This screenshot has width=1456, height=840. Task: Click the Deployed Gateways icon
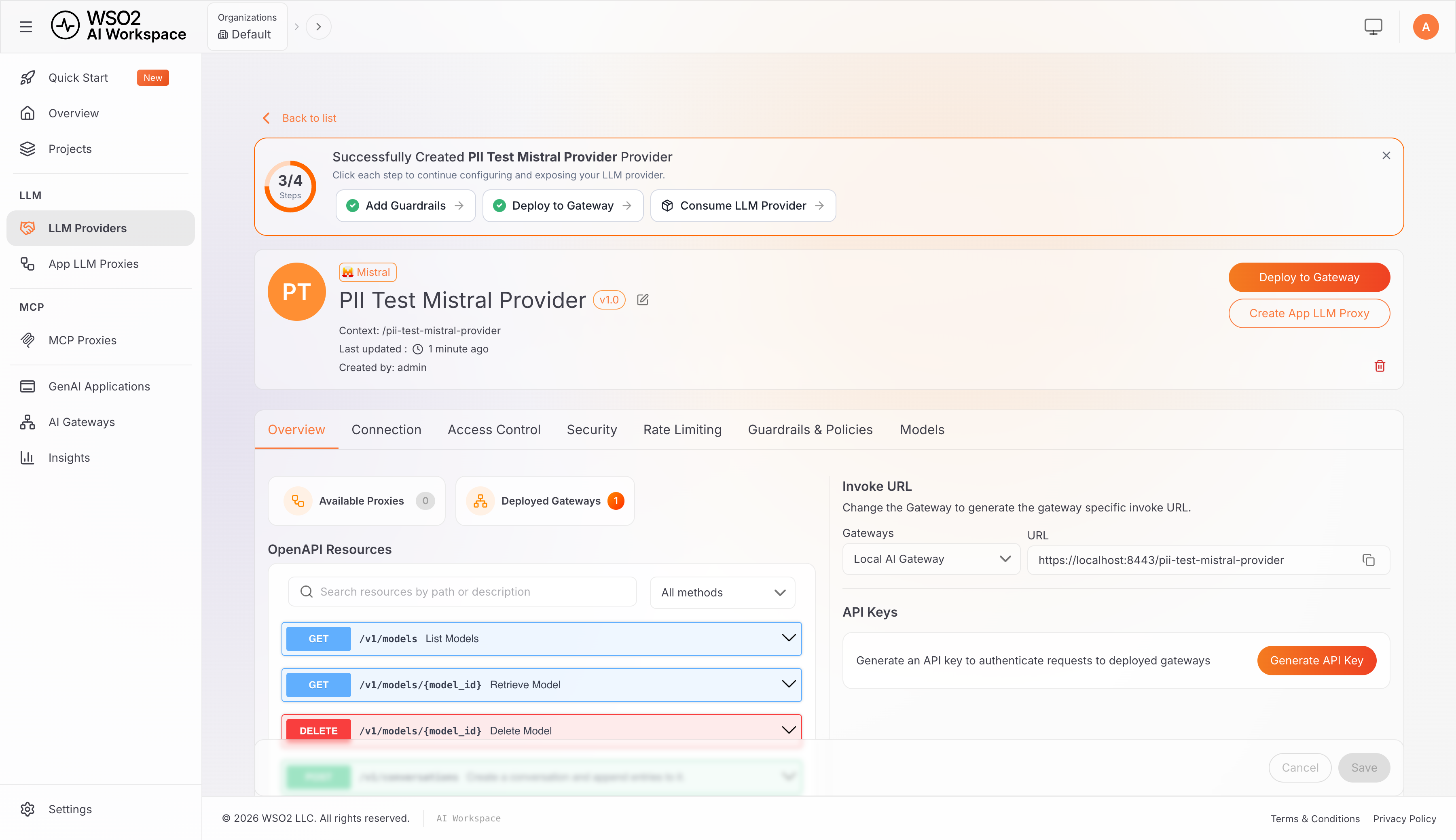click(480, 501)
